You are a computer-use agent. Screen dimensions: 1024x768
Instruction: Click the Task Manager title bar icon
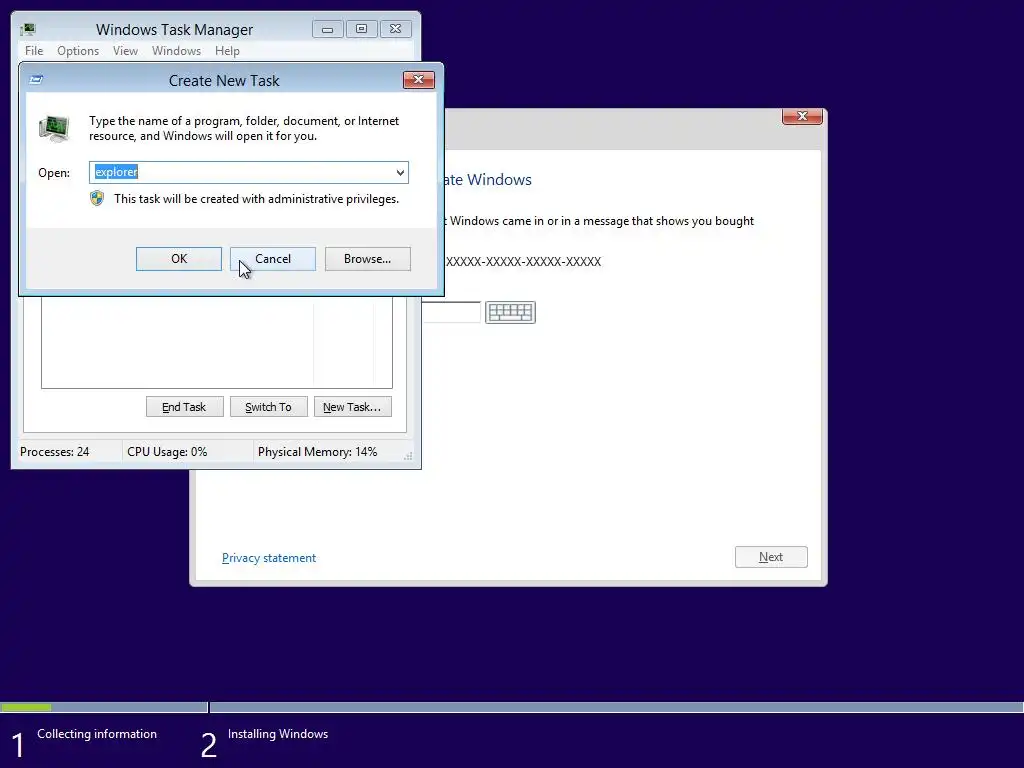[x=28, y=29]
